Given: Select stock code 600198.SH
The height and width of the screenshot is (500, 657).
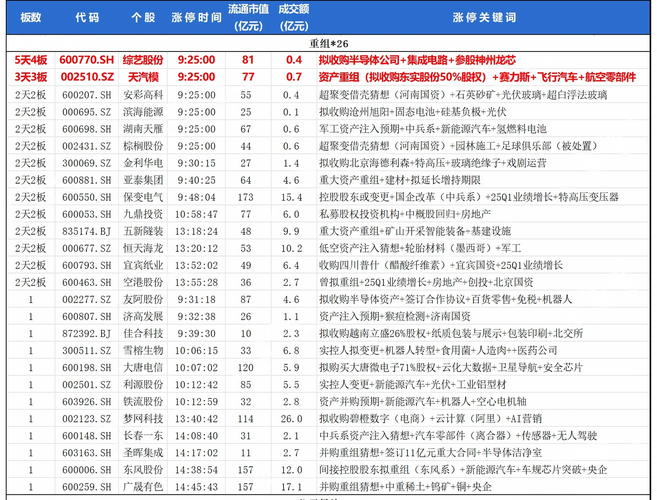Looking at the screenshot, I should click(x=87, y=368).
